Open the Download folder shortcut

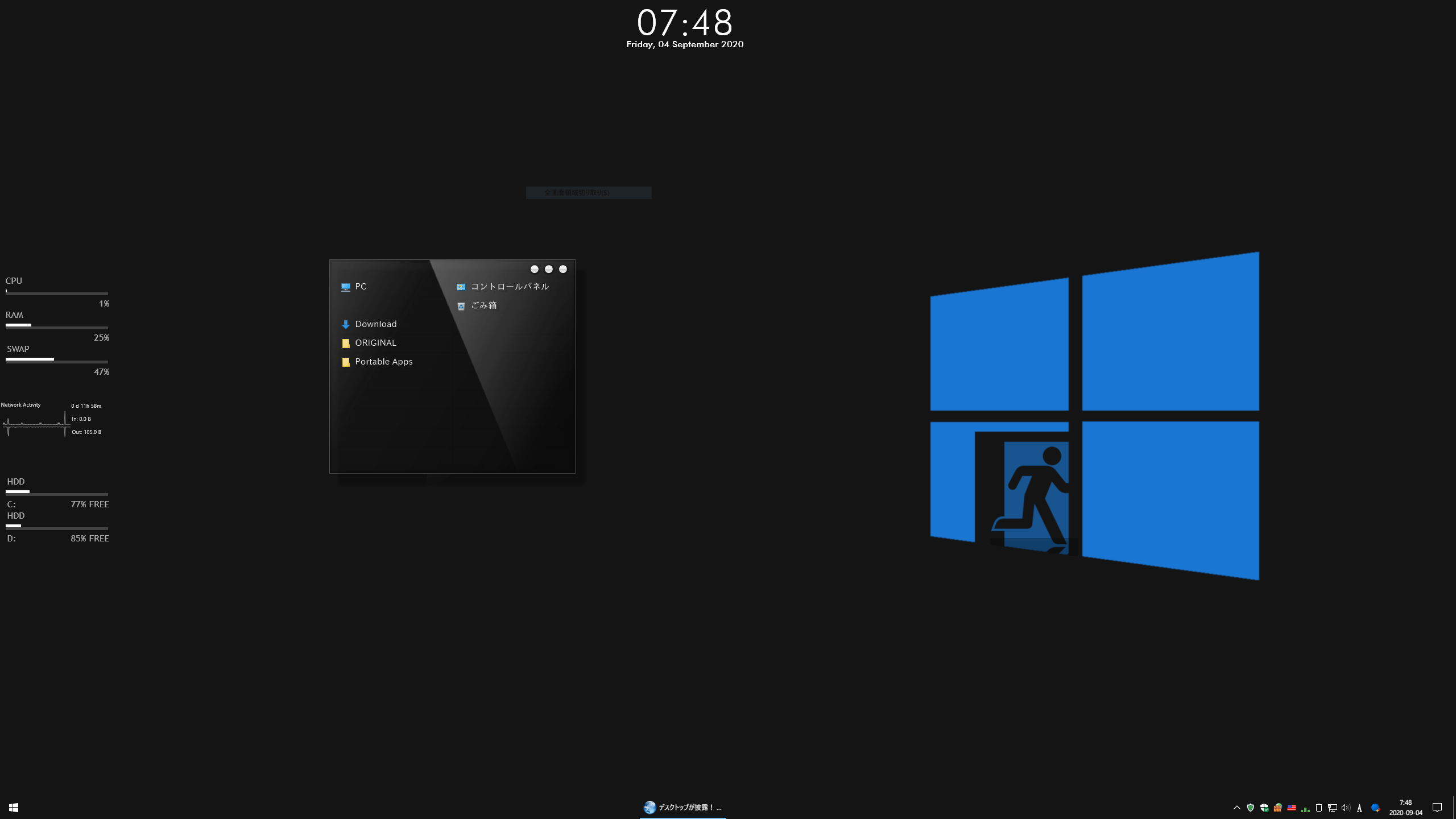(369, 324)
